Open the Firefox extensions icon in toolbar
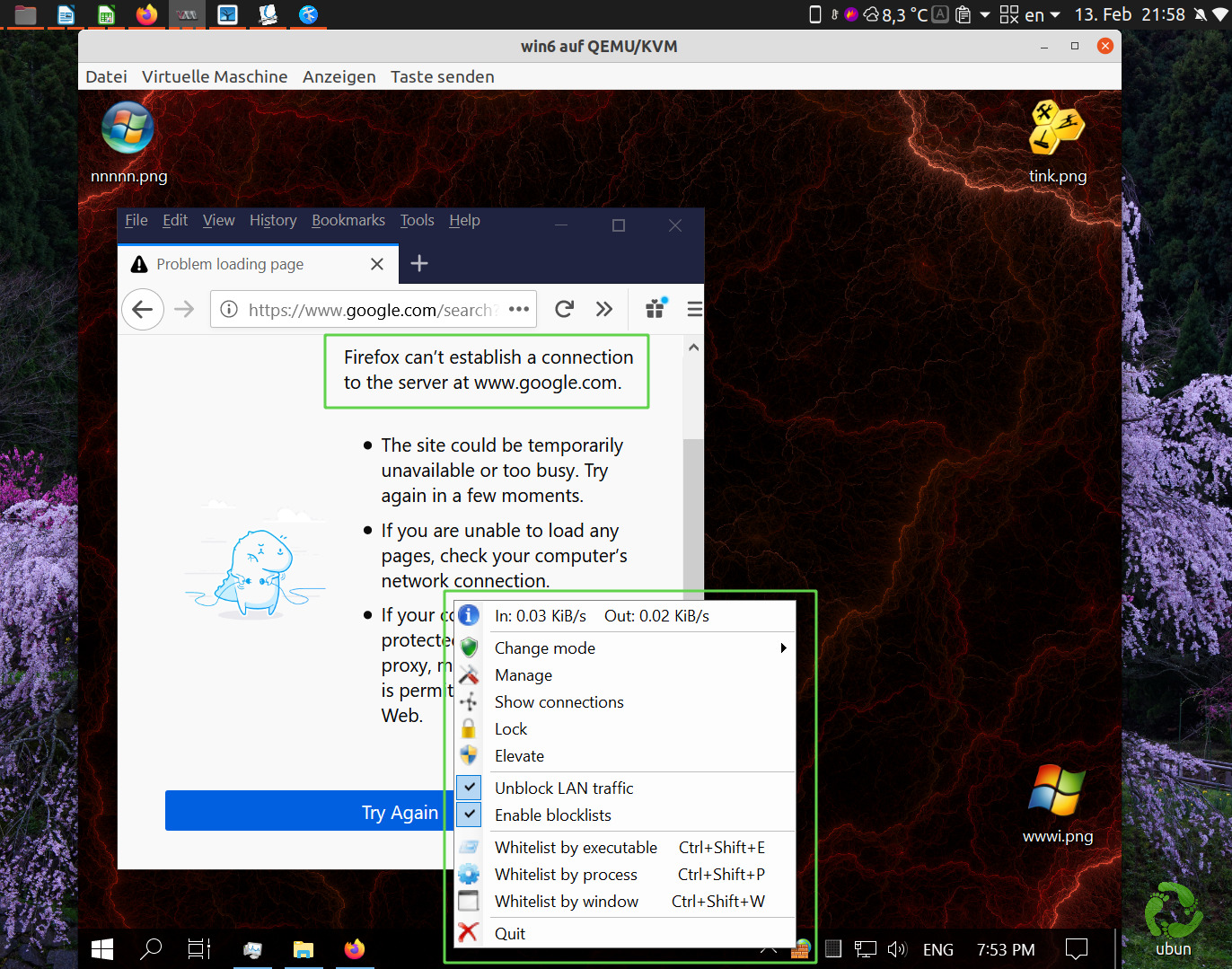This screenshot has height=969, width=1232. click(656, 309)
